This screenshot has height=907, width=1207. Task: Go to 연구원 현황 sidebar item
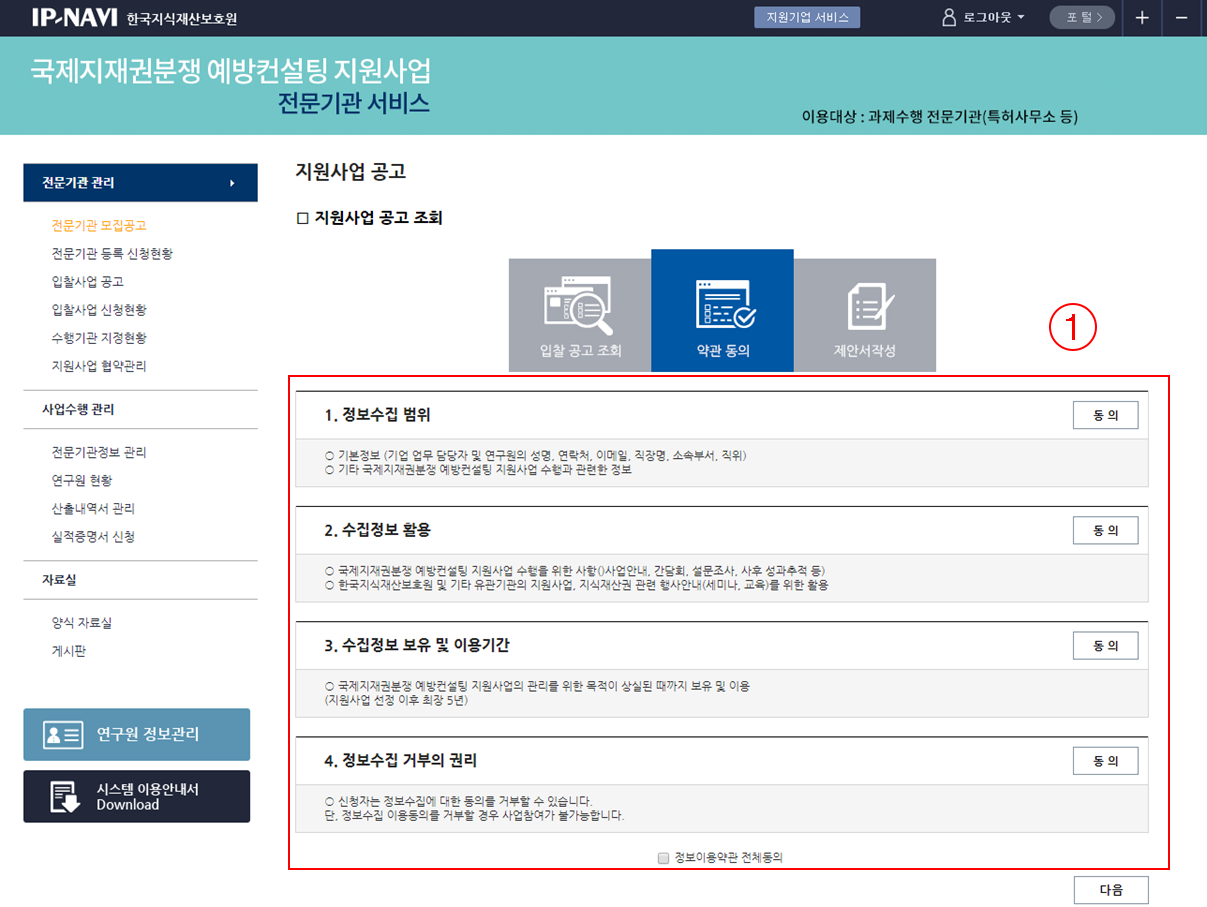(x=82, y=481)
